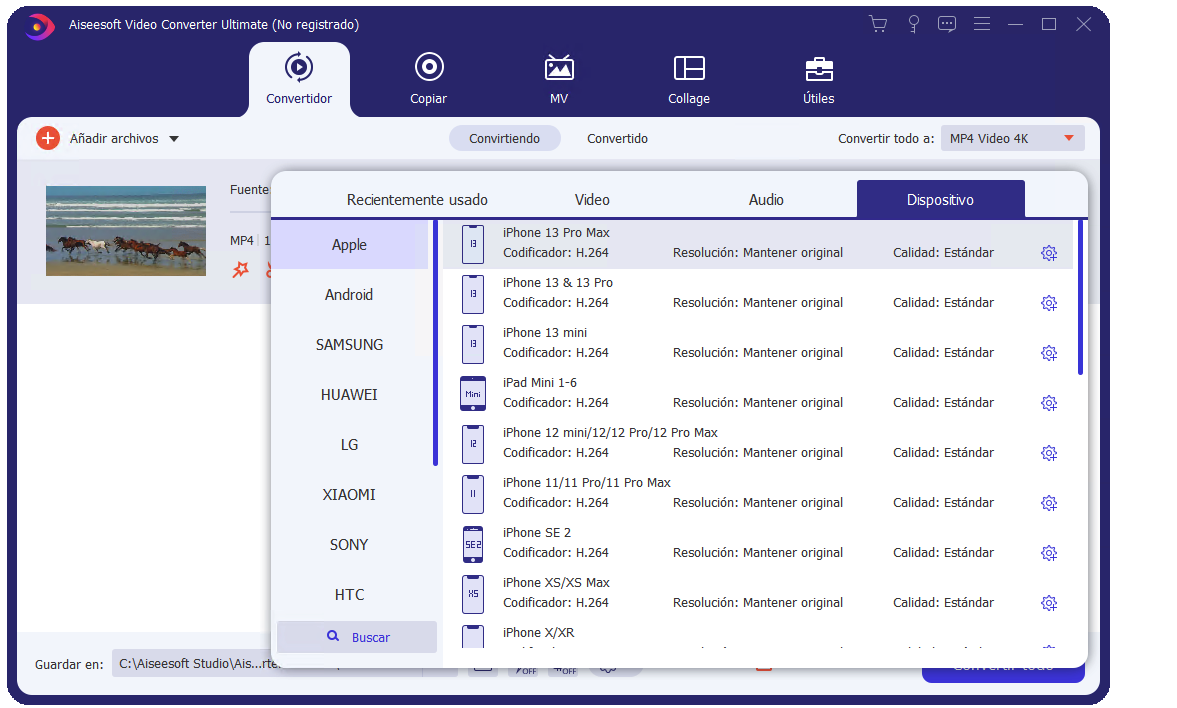The height and width of the screenshot is (708, 1177).
Task: Click the Aiseesoft app logo
Action: pyautogui.click(x=39, y=26)
